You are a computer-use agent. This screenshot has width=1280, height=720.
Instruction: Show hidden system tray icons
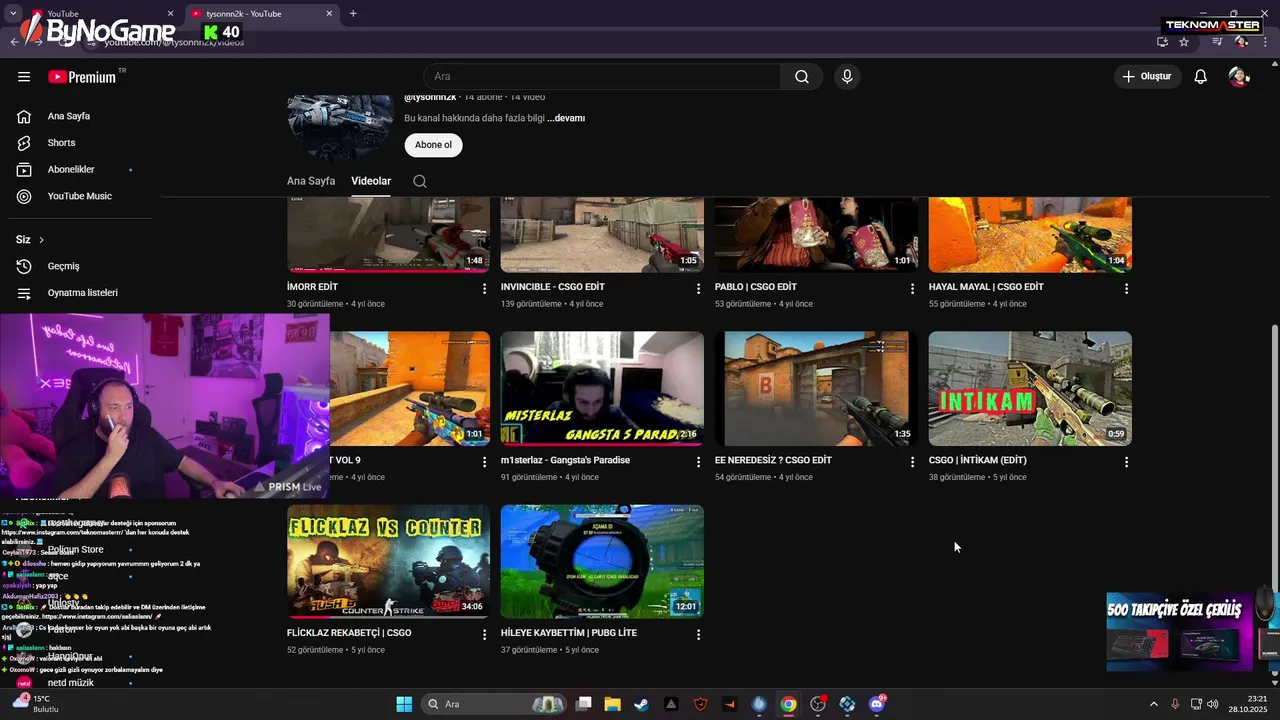tap(1153, 704)
